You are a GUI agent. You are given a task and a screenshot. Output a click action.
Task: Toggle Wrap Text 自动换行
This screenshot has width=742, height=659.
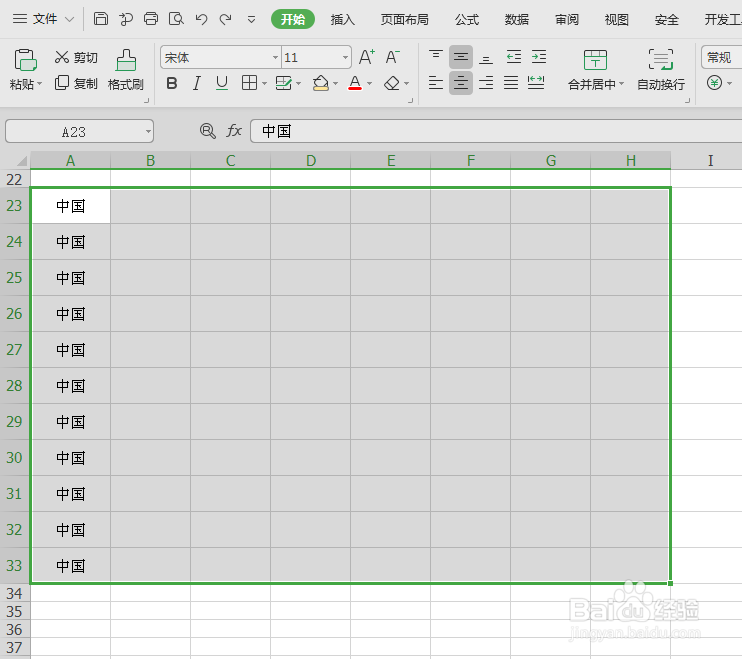tap(661, 70)
